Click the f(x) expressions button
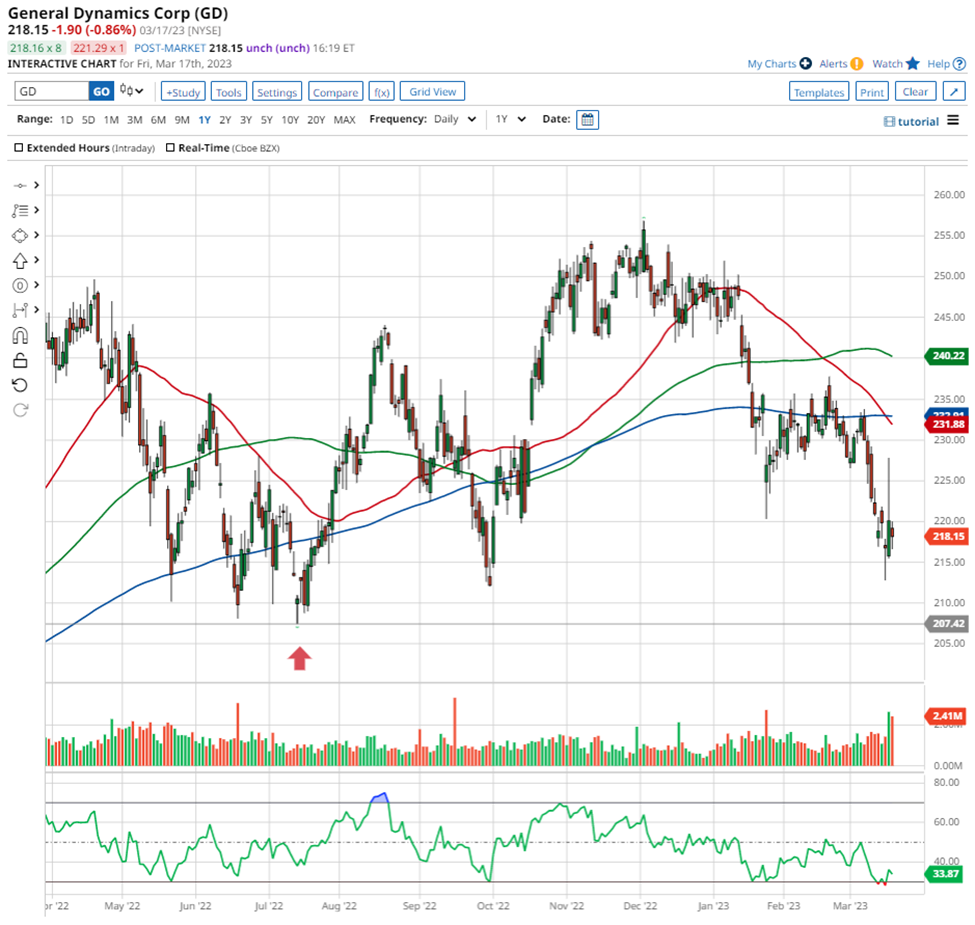 pyautogui.click(x=382, y=92)
